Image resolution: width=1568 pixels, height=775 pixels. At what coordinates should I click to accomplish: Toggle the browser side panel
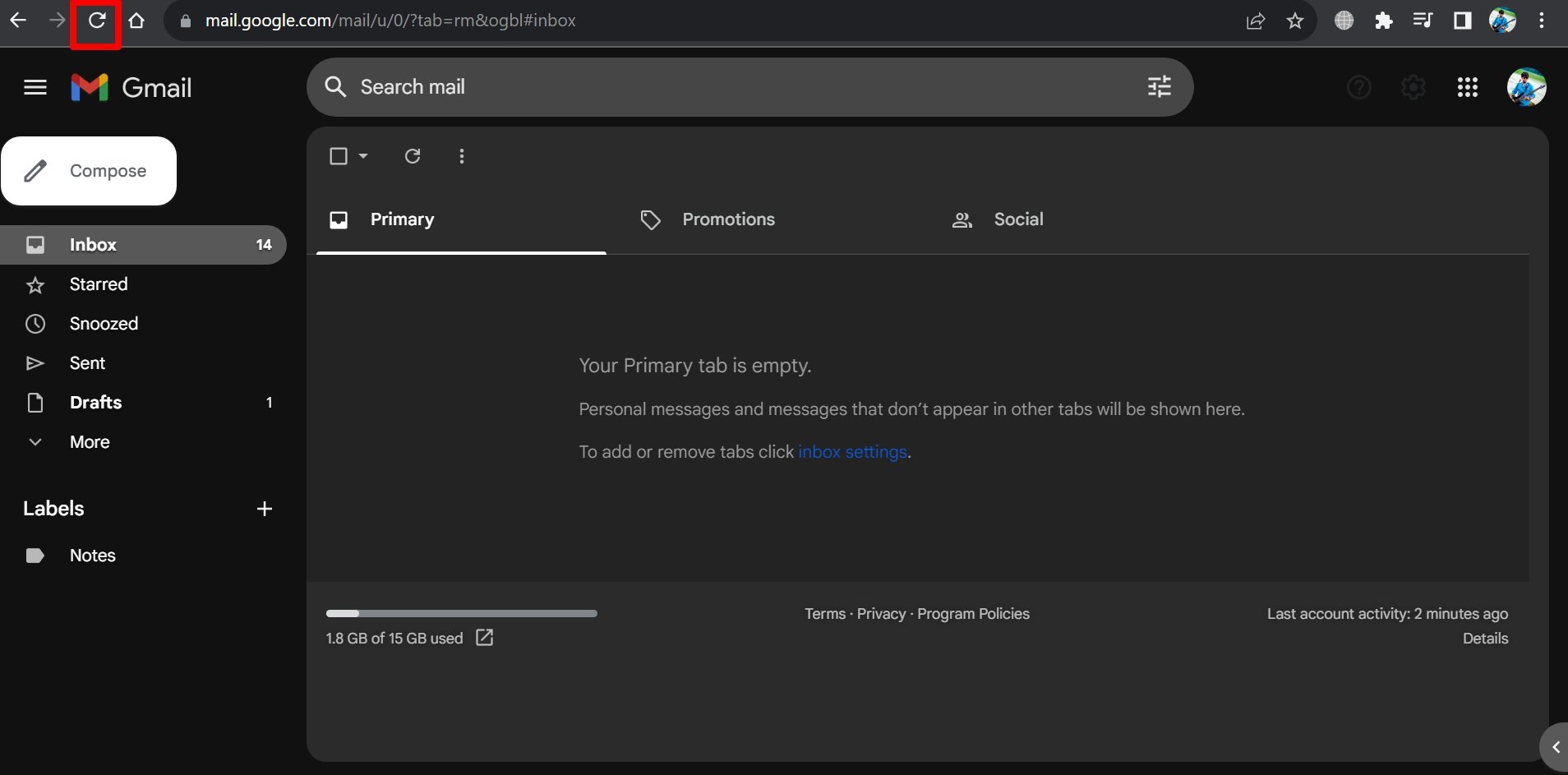[x=1462, y=21]
